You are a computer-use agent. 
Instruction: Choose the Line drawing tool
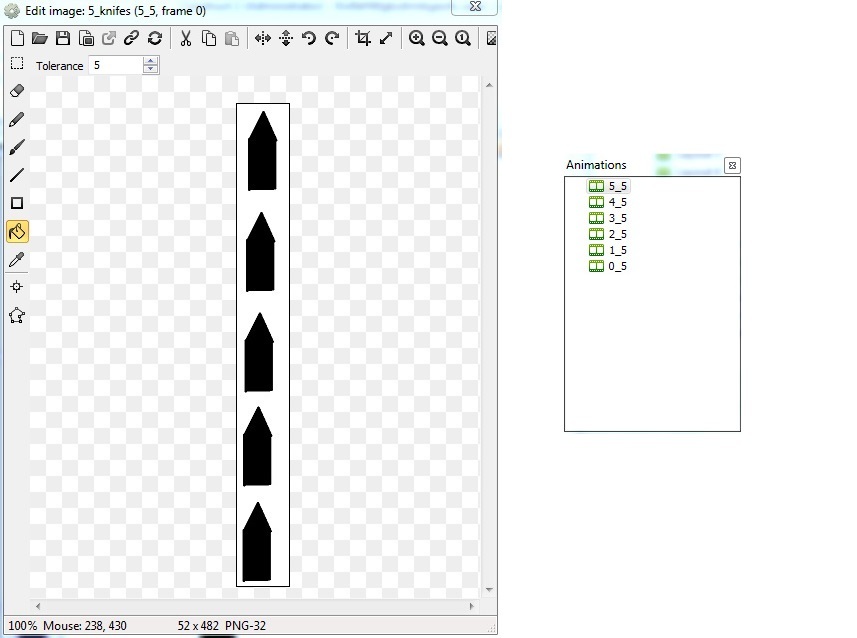point(16,175)
